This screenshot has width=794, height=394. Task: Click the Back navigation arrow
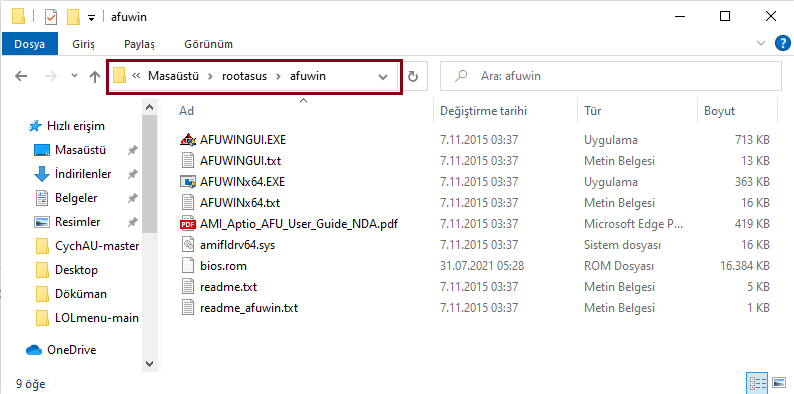pyautogui.click(x=21, y=76)
